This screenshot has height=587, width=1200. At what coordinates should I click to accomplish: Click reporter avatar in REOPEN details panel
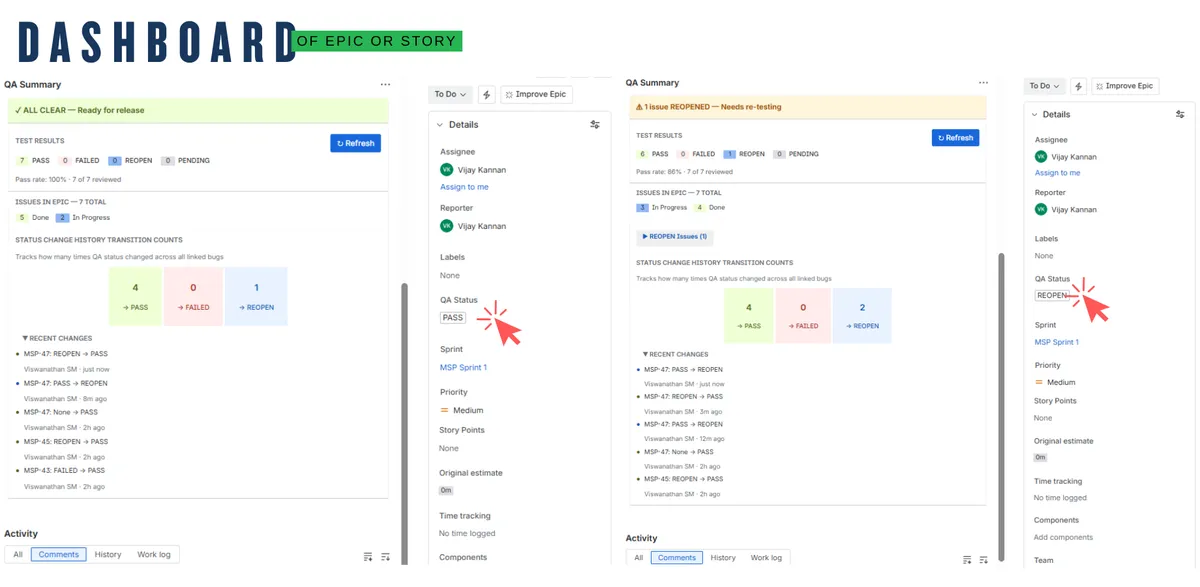[x=1041, y=209]
